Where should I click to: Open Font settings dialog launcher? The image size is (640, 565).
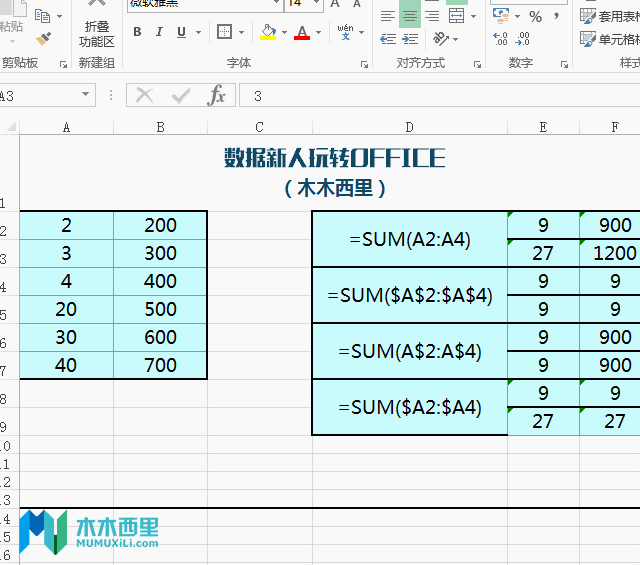point(364,64)
